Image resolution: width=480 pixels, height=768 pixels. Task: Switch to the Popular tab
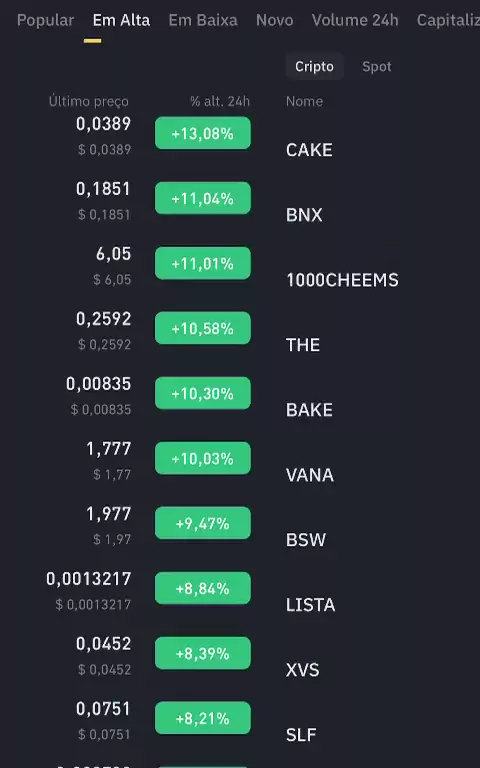click(45, 20)
